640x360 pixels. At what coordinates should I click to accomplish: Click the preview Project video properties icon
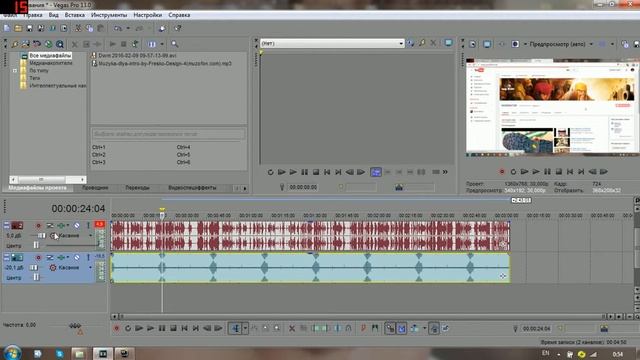473,44
